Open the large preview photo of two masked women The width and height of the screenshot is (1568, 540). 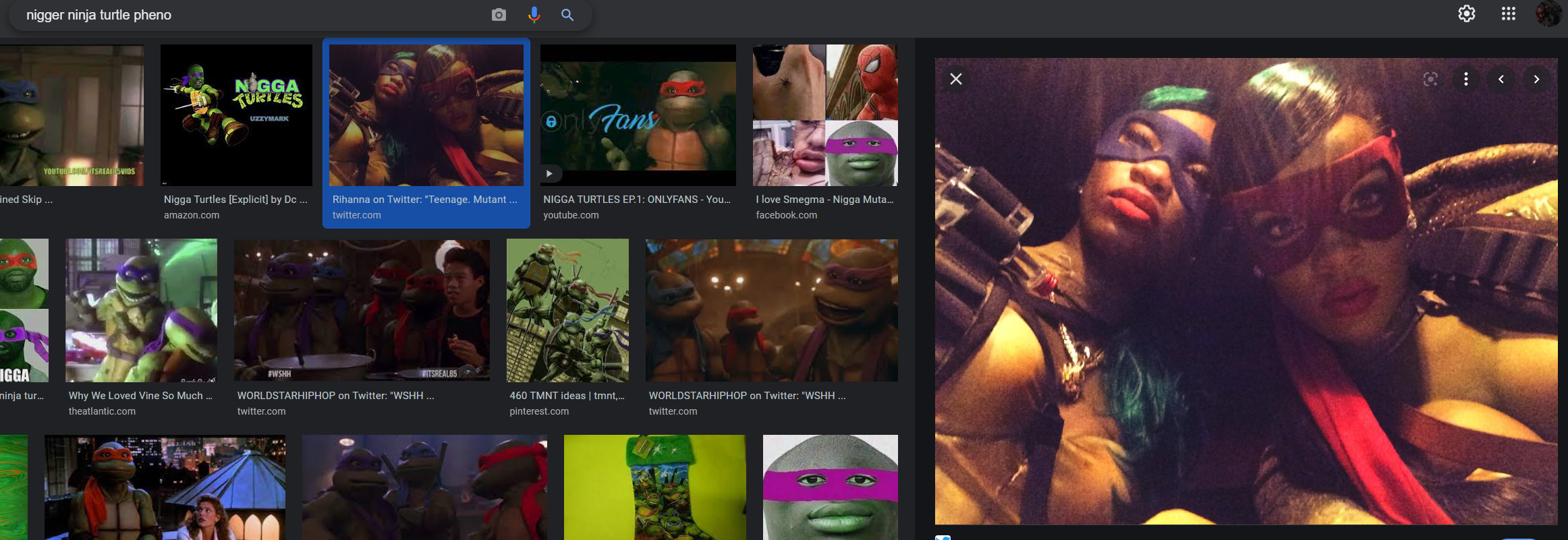coord(1245,291)
